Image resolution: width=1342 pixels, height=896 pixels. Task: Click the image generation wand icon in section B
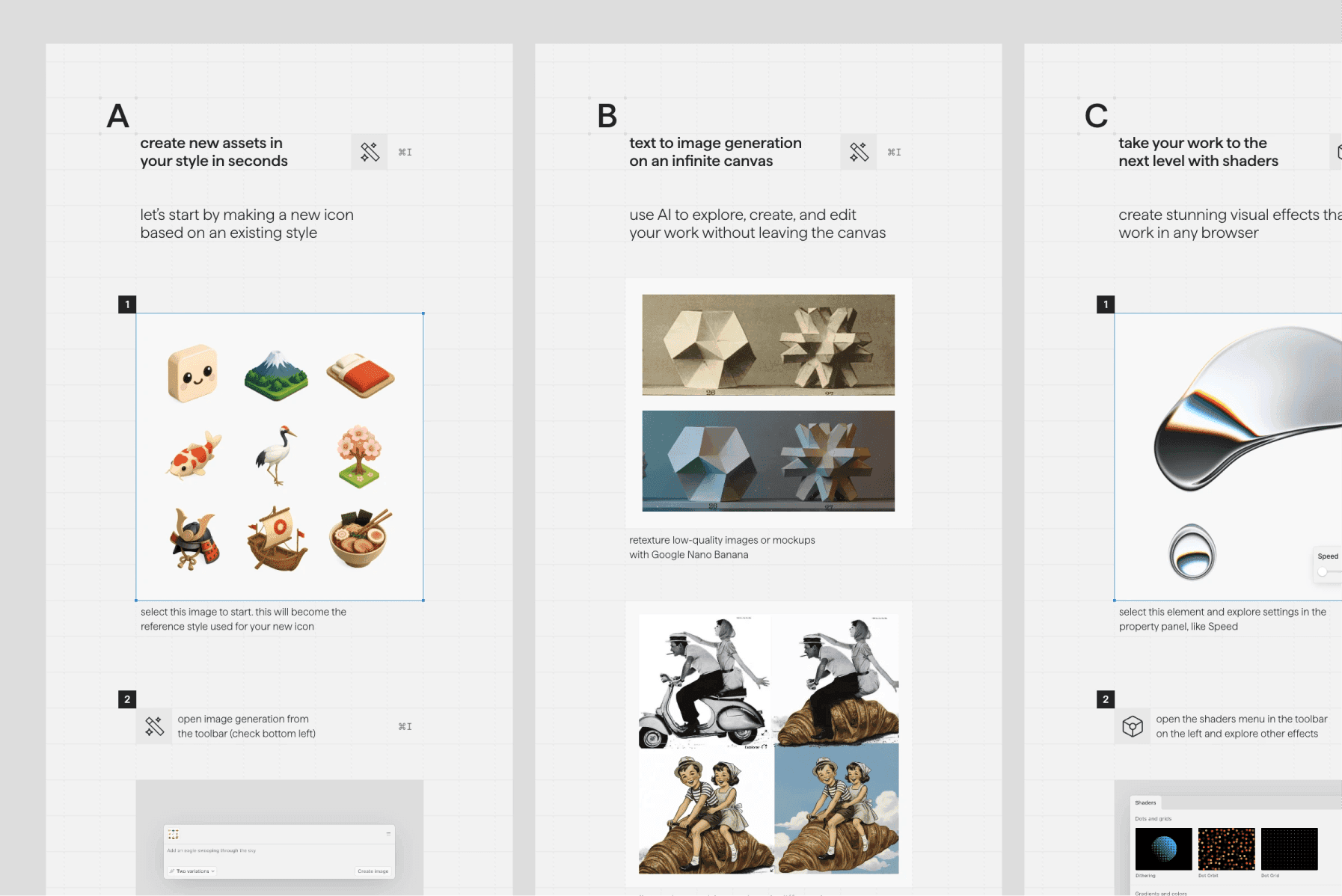click(x=859, y=152)
